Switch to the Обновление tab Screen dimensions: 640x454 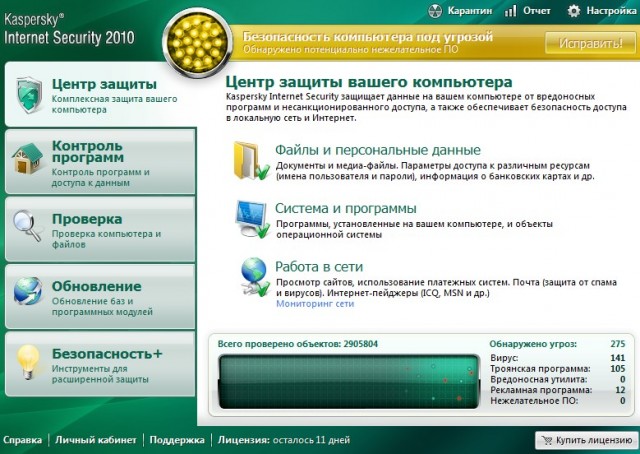click(x=100, y=296)
